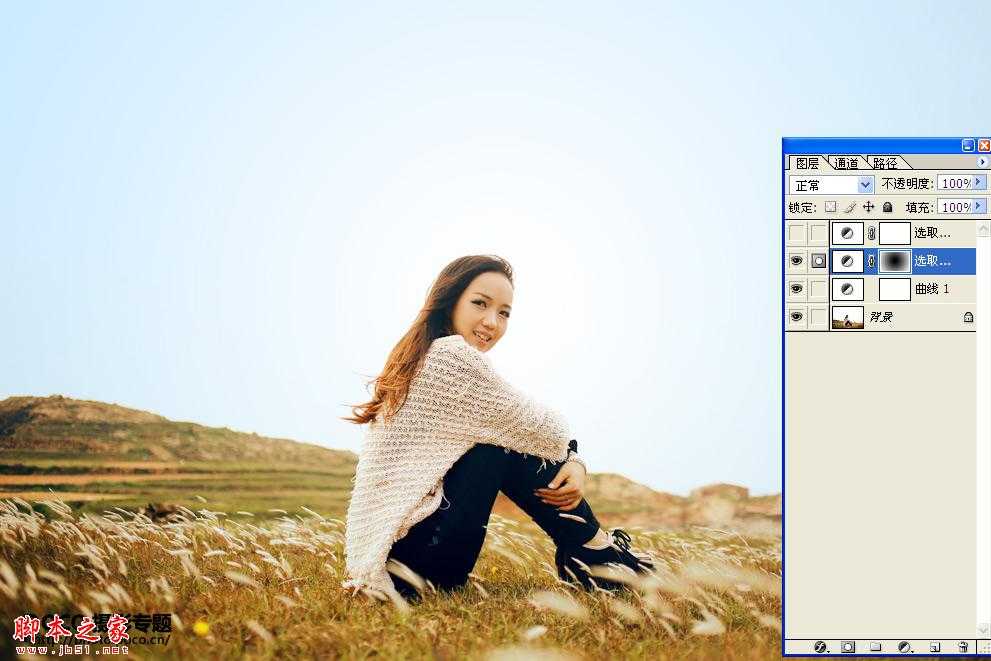The height and width of the screenshot is (661, 991).
Task: Toggle lock all padlock icon
Action: tap(887, 207)
